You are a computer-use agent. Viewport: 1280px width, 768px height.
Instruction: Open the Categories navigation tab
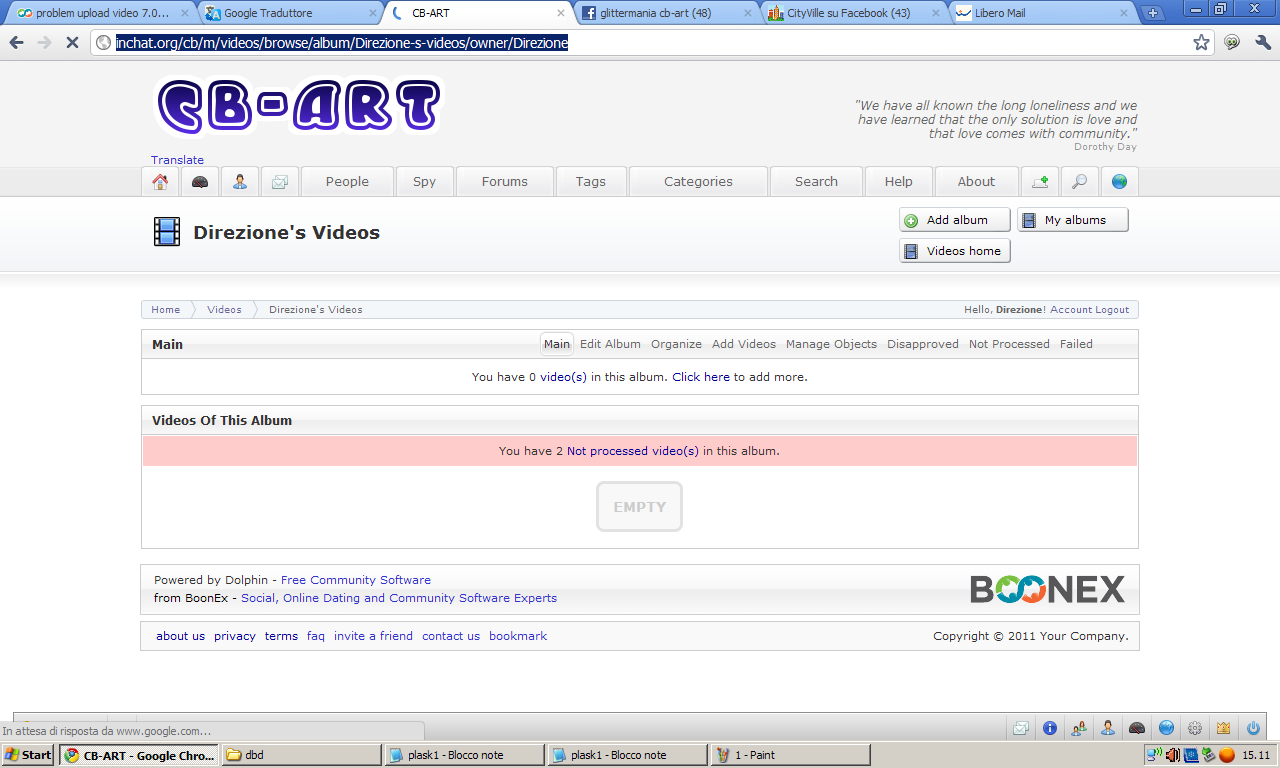point(699,182)
